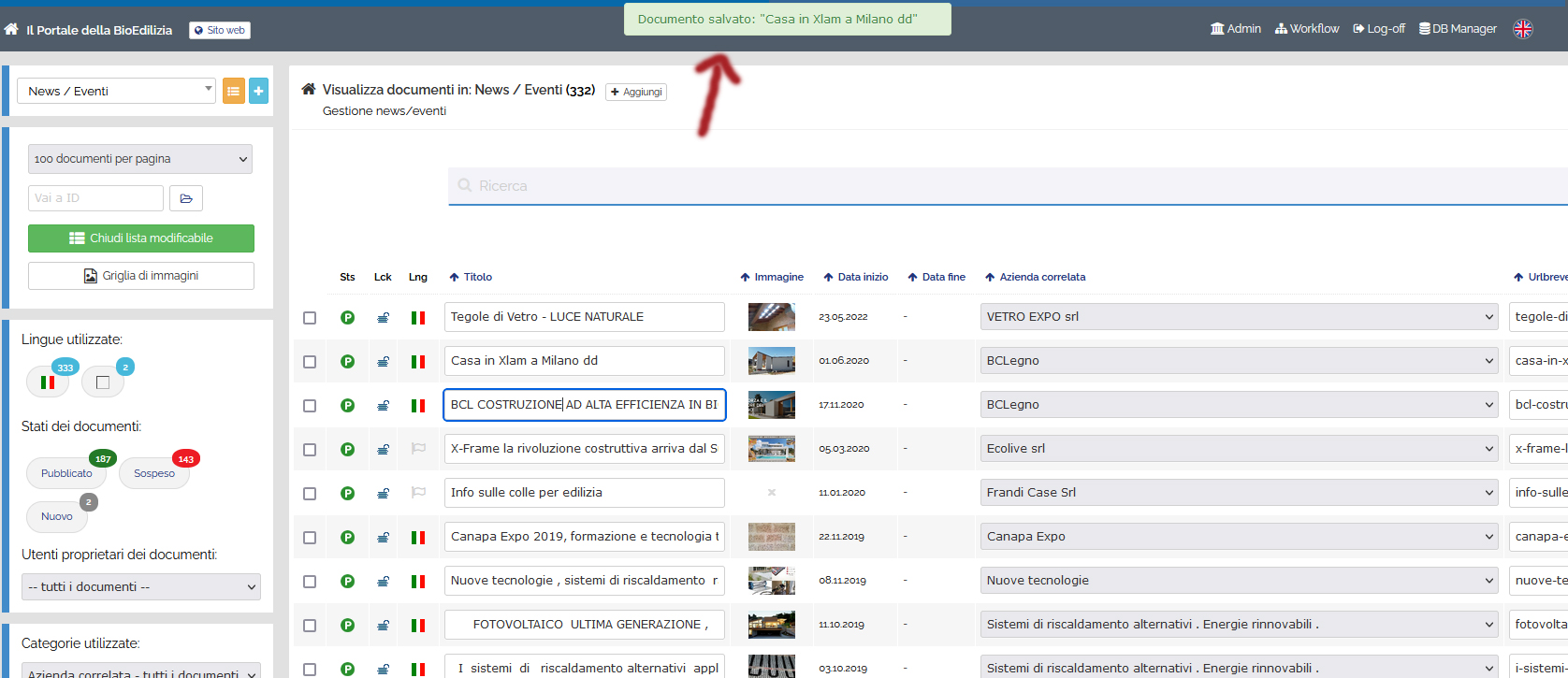This screenshot has height=678, width=1568.
Task: Click the lock icon in Tegole di Vetro row
Action: tap(383, 318)
